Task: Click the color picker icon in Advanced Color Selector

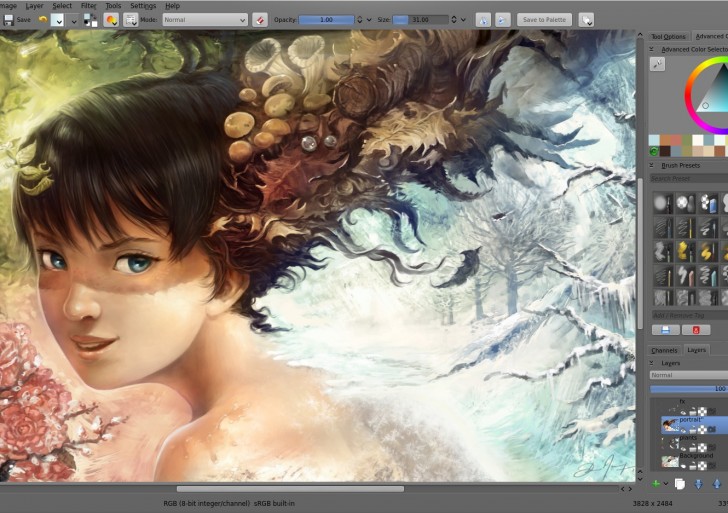Action: tap(657, 63)
